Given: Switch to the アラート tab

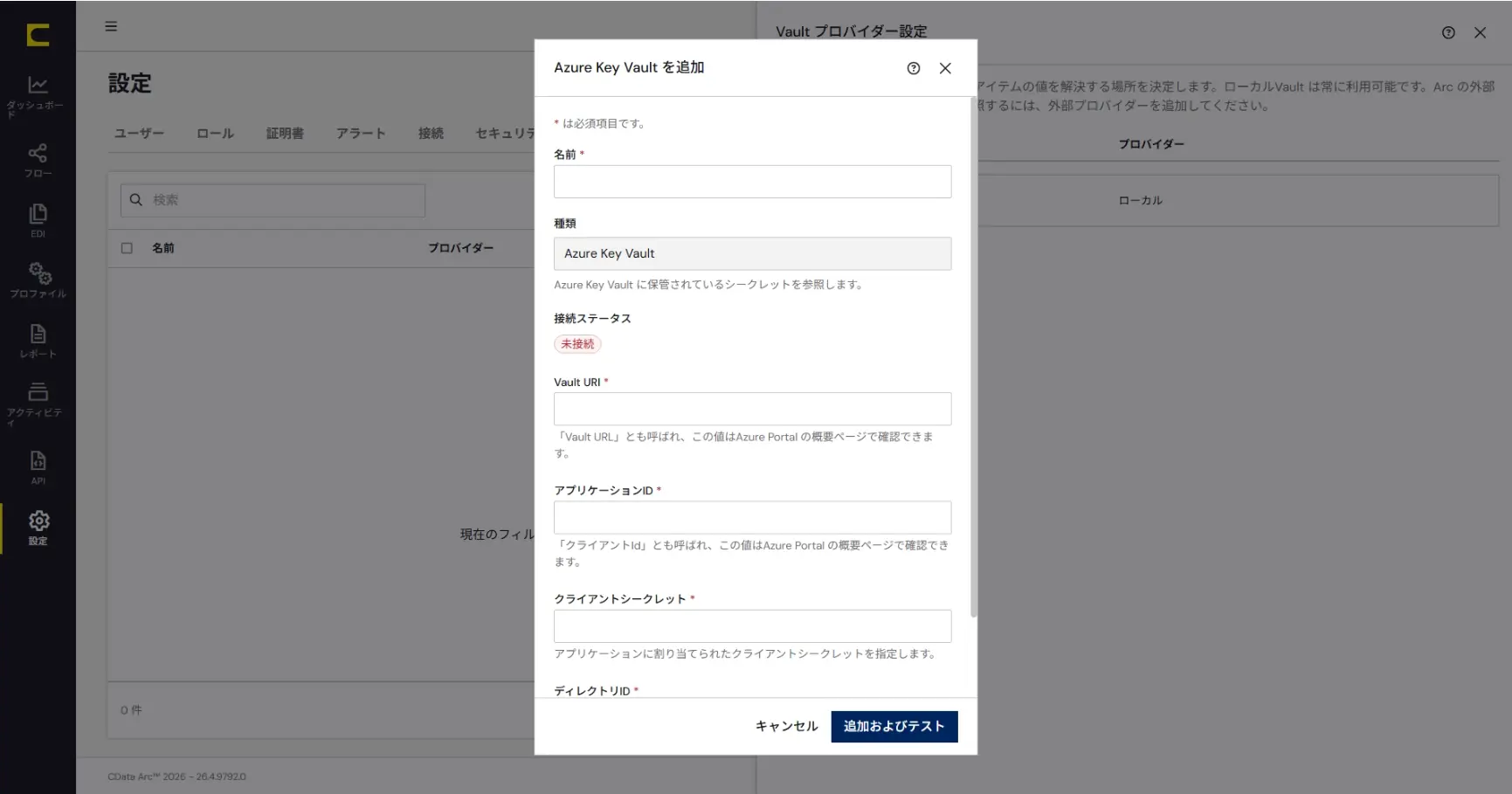Looking at the screenshot, I should click(x=361, y=134).
